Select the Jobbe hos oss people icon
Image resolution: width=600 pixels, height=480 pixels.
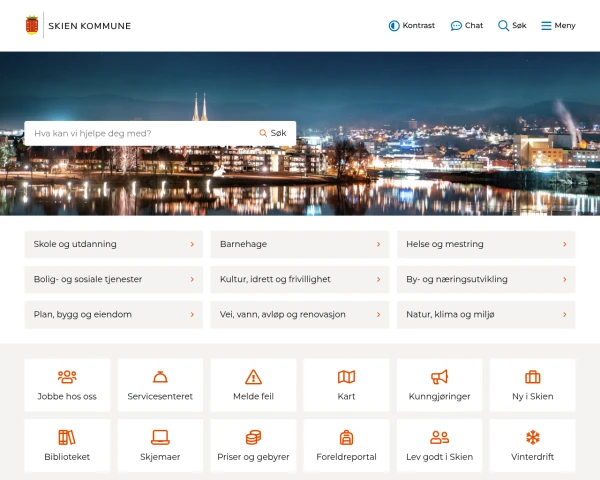tap(67, 377)
